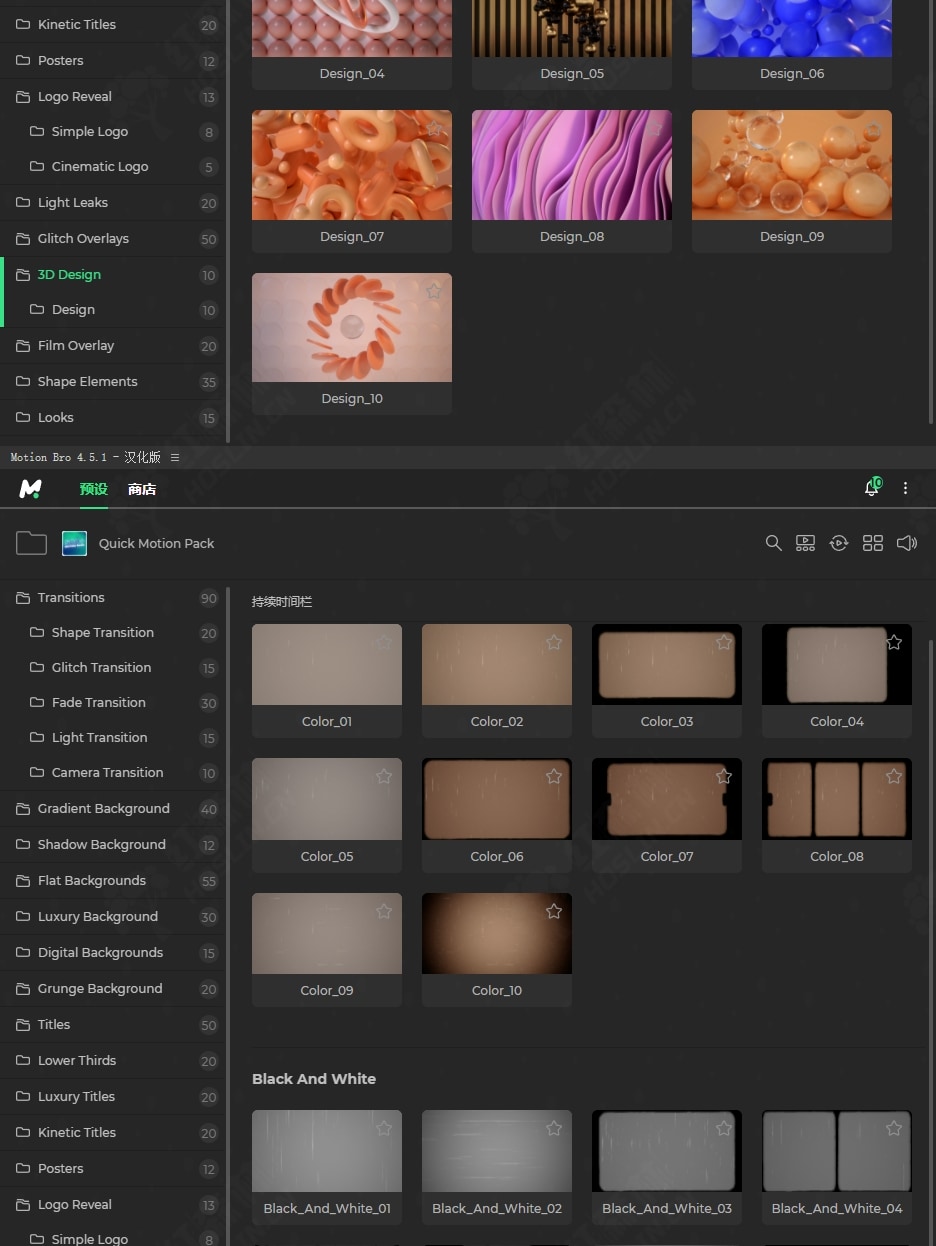Click the circular-arrows play icon in toolbar
The width and height of the screenshot is (936, 1246).
click(839, 543)
